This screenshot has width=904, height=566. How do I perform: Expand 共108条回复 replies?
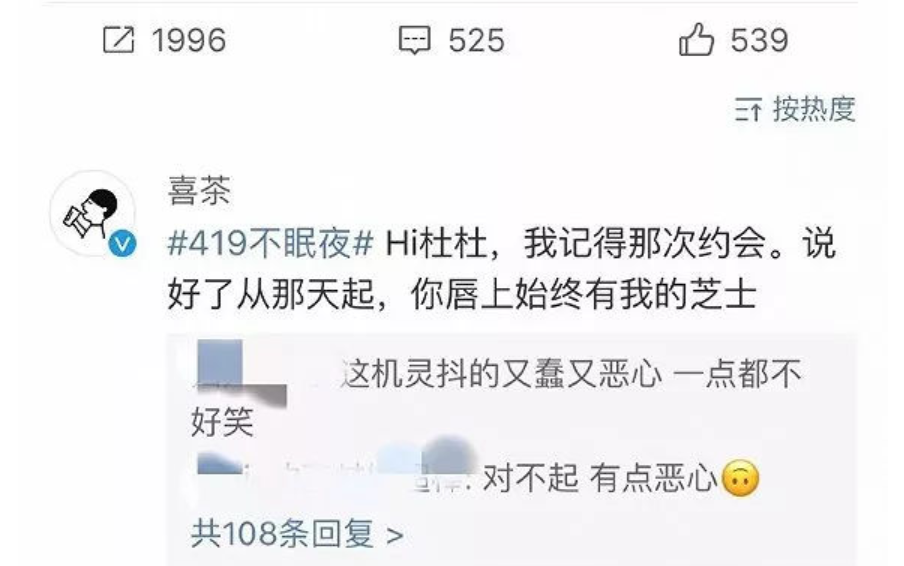coord(297,534)
